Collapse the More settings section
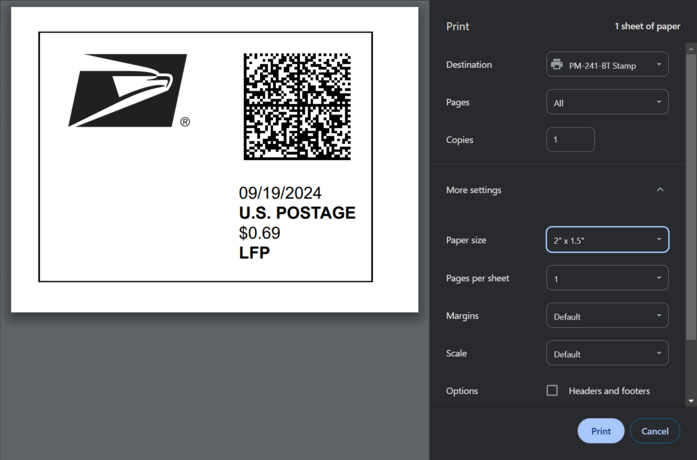Image resolution: width=697 pixels, height=460 pixels. (659, 190)
